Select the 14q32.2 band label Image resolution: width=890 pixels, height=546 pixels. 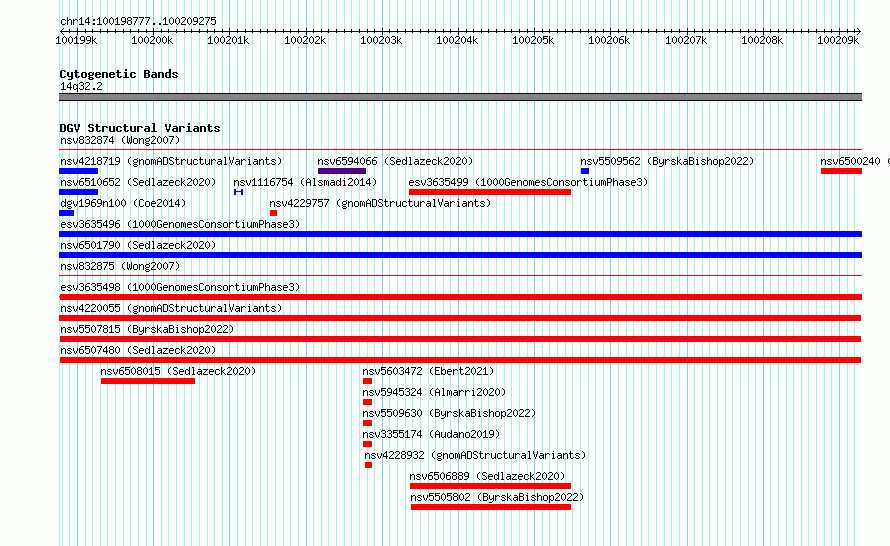81,86
